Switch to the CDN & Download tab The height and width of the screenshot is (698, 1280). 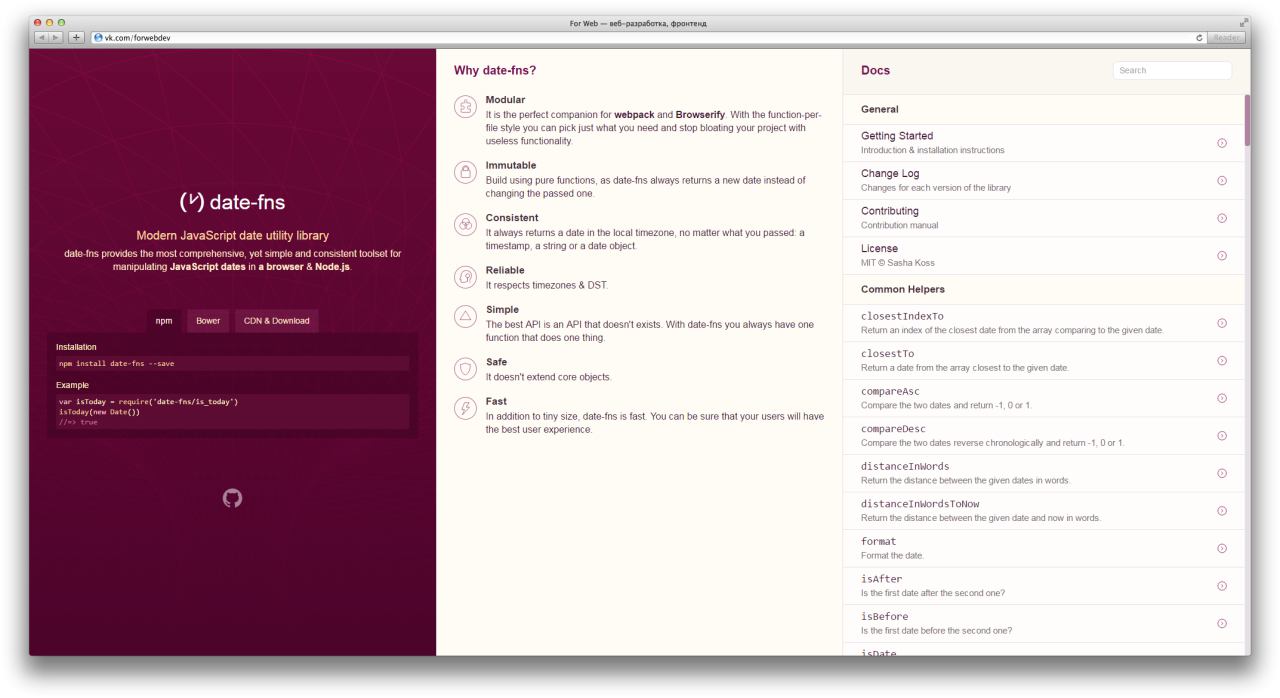pyautogui.click(x=277, y=321)
